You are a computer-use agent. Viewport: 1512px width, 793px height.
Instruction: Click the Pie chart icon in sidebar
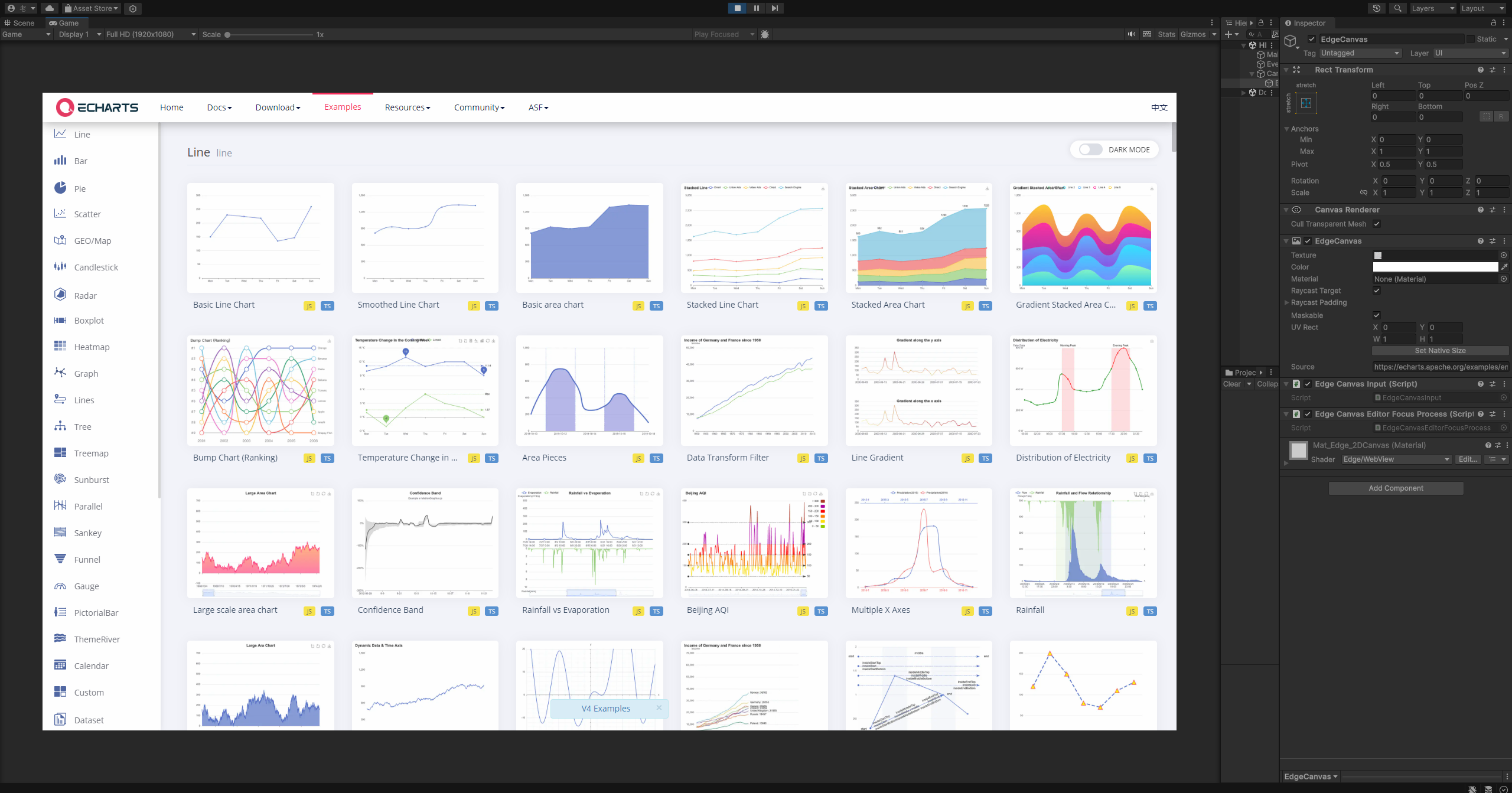point(60,188)
